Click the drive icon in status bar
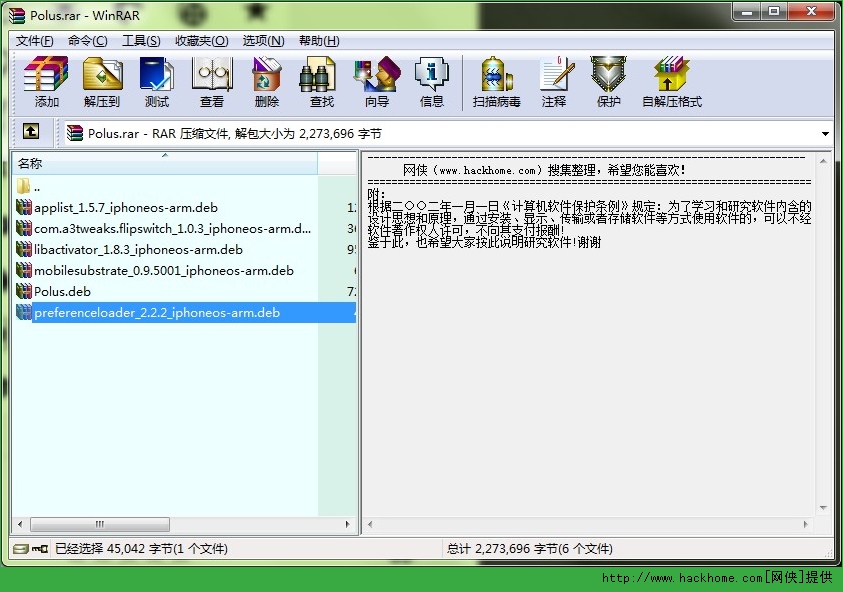The width and height of the screenshot is (843, 592). 21,548
